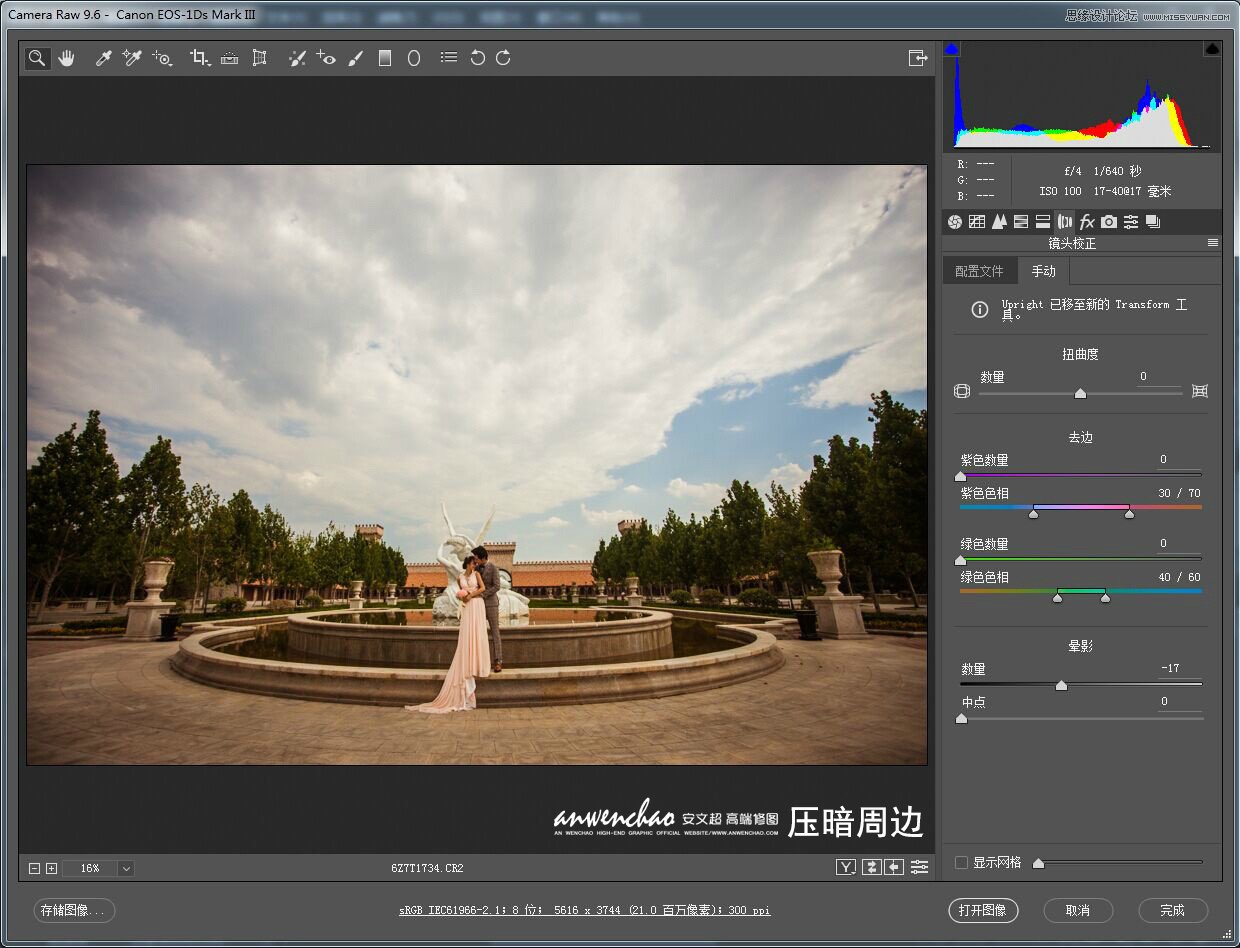The image size is (1240, 948).
Task: Select the Adjustment Brush tool
Action: [355, 58]
